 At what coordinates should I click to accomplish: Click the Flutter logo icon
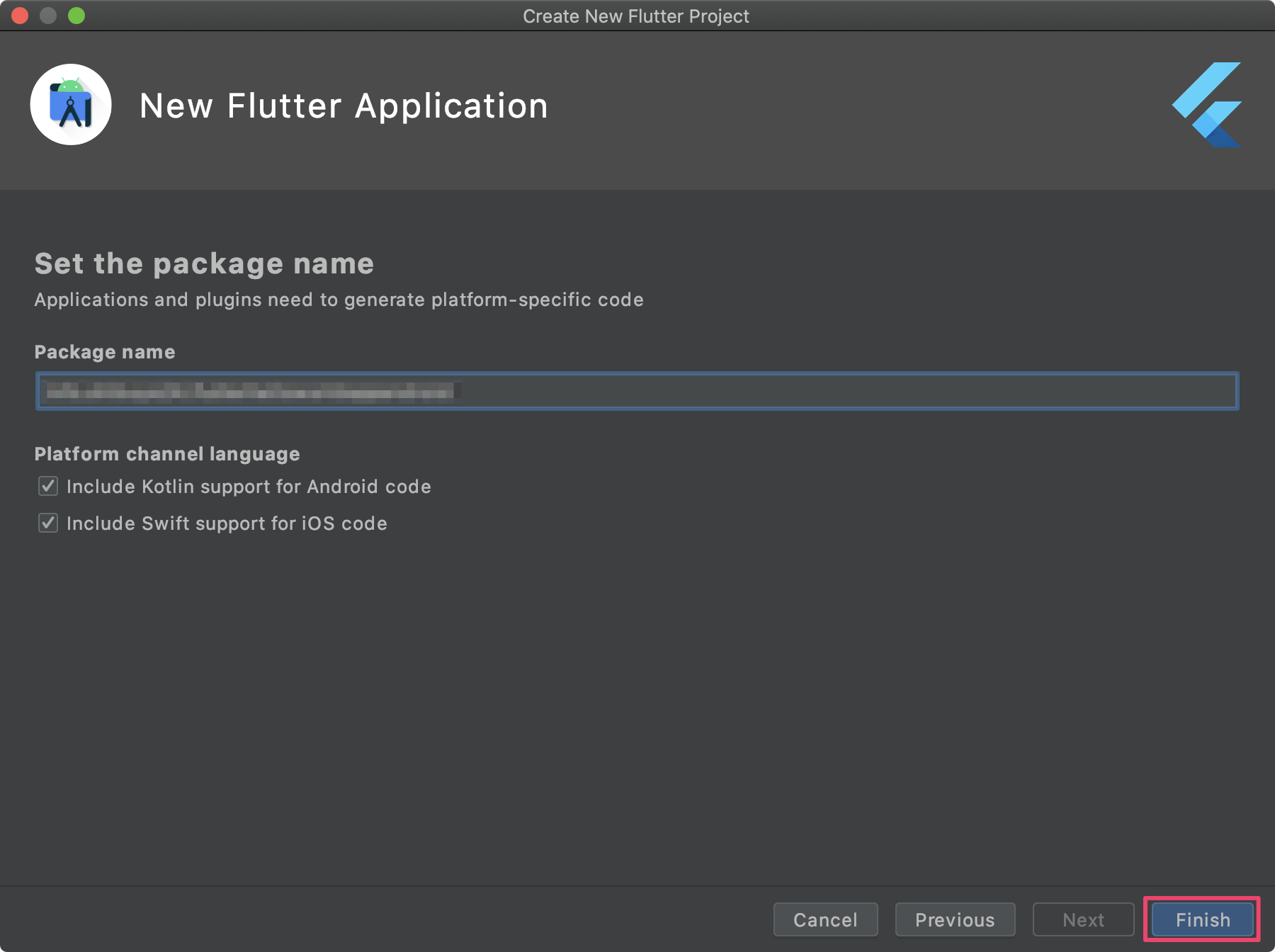(1206, 105)
